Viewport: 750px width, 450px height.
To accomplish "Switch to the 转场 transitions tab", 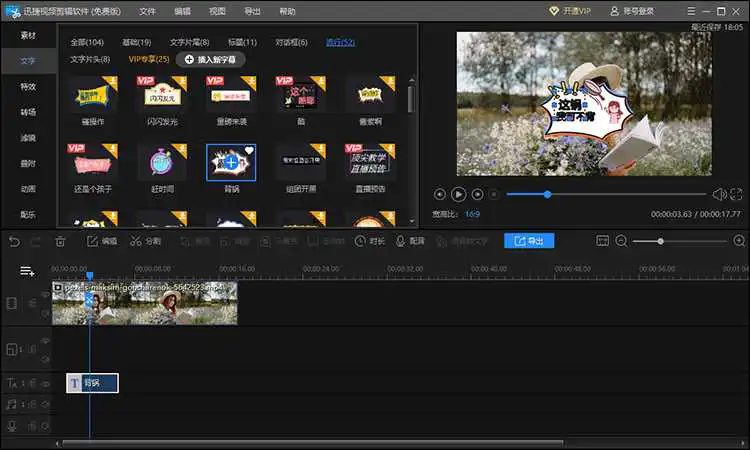I will 28,112.
